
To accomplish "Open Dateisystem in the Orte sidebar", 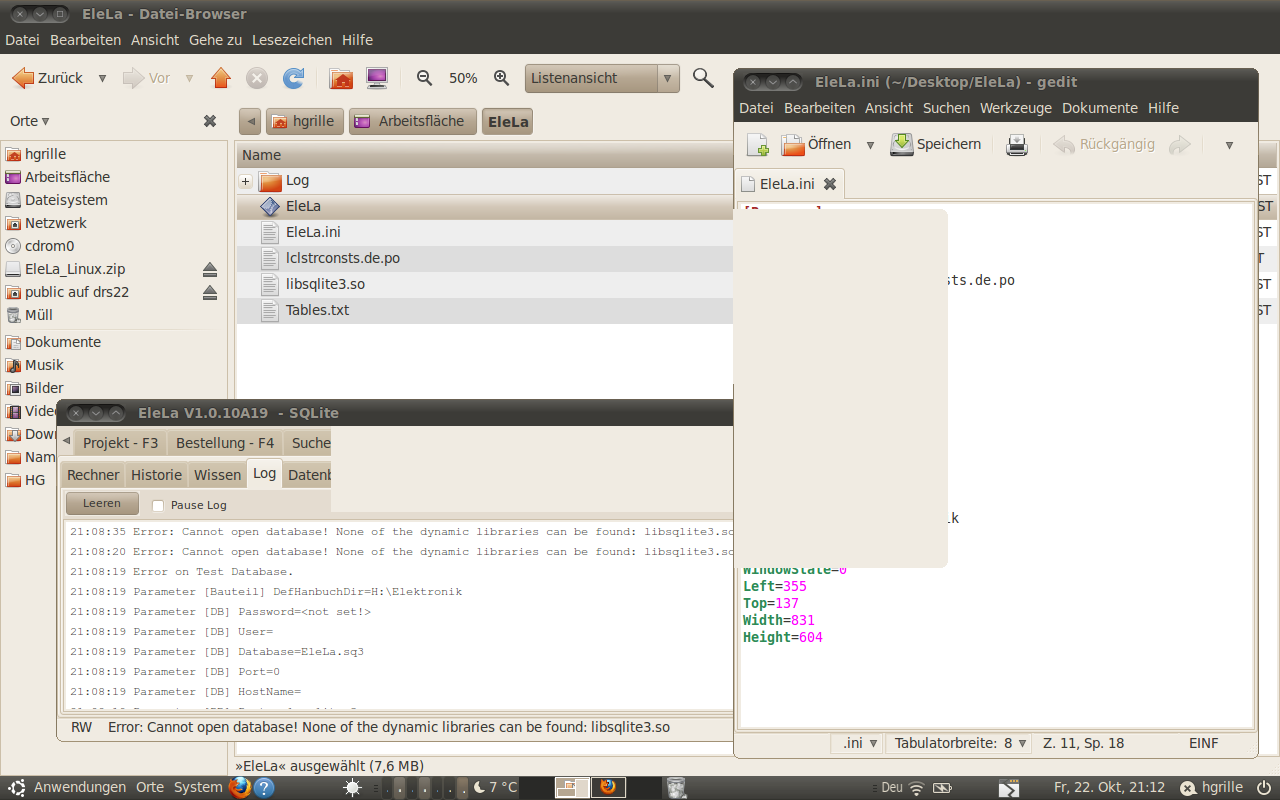I will [66, 200].
